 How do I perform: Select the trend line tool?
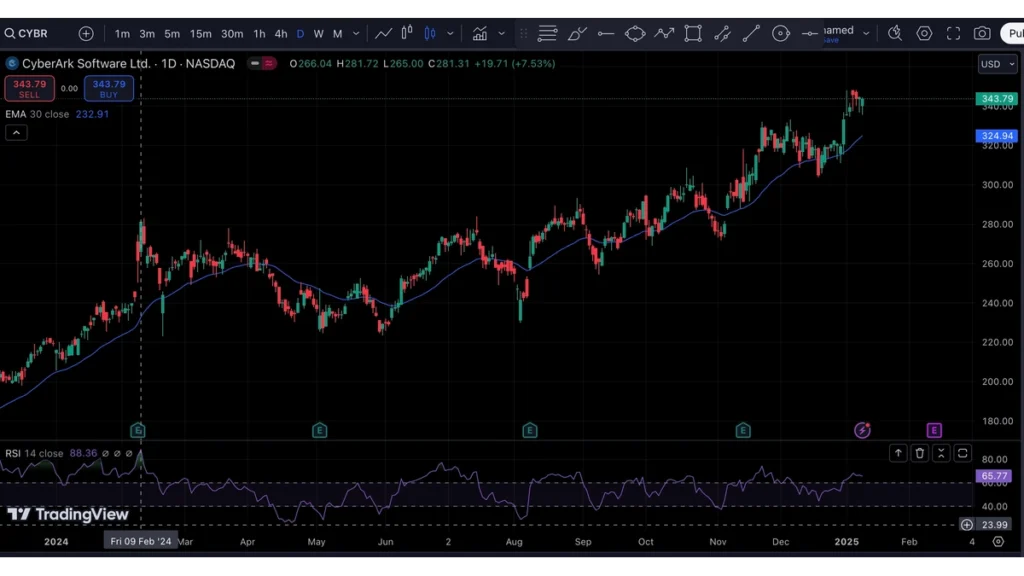point(751,33)
